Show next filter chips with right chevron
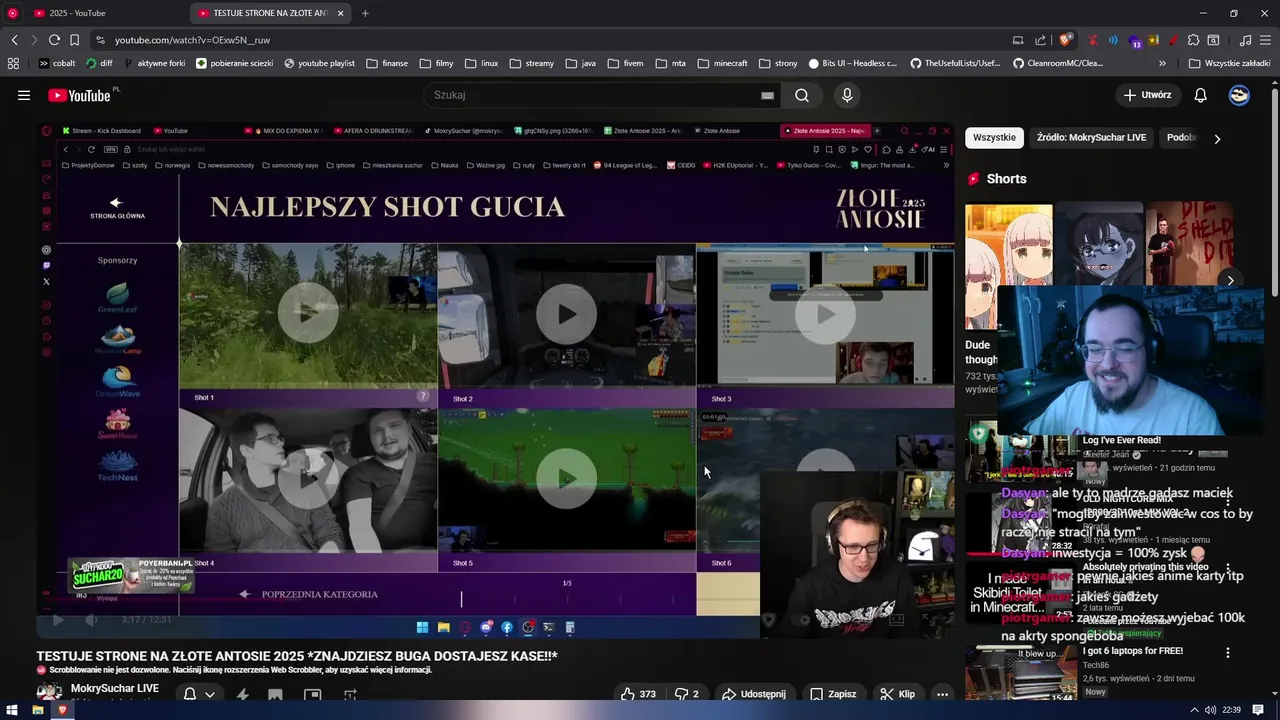1280x720 pixels. click(1217, 138)
